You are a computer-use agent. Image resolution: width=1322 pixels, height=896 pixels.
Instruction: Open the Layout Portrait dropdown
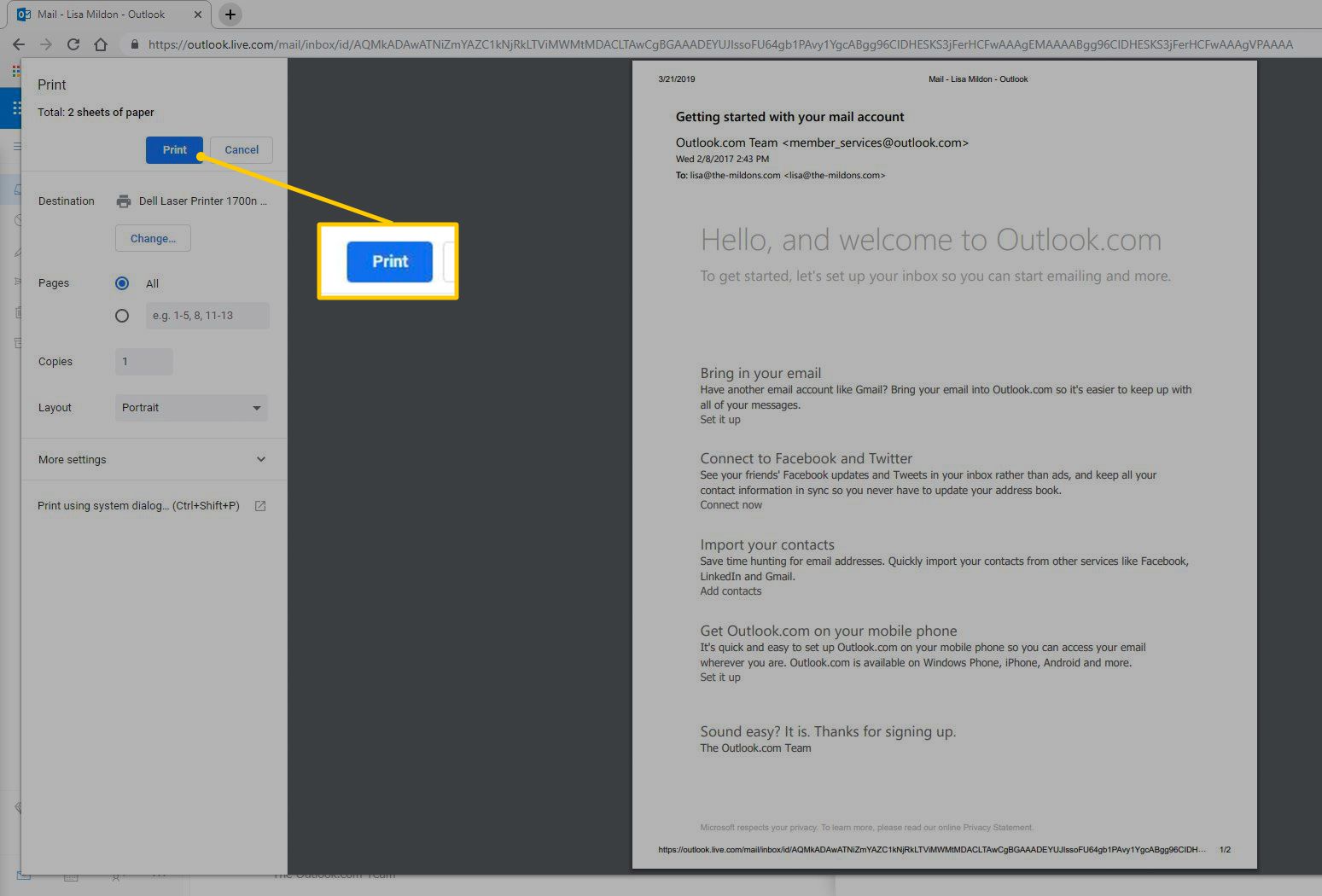pyautogui.click(x=191, y=408)
